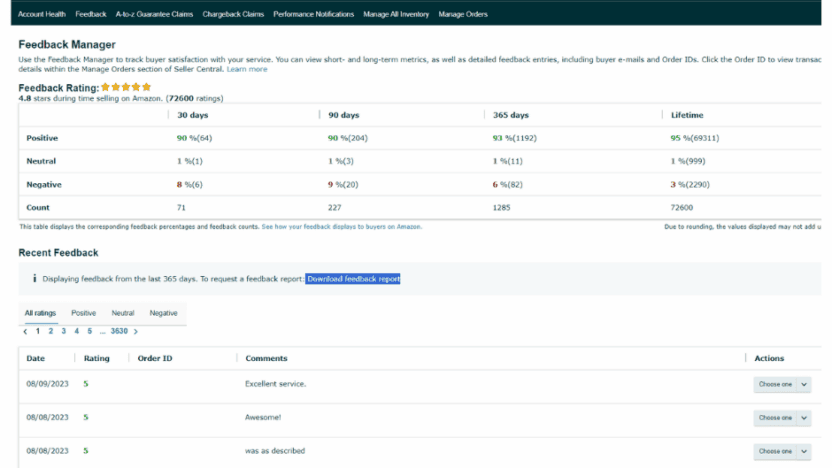
Task: Open Actions dropdown for Awesome! feedback row
Action: pyautogui.click(x=781, y=417)
